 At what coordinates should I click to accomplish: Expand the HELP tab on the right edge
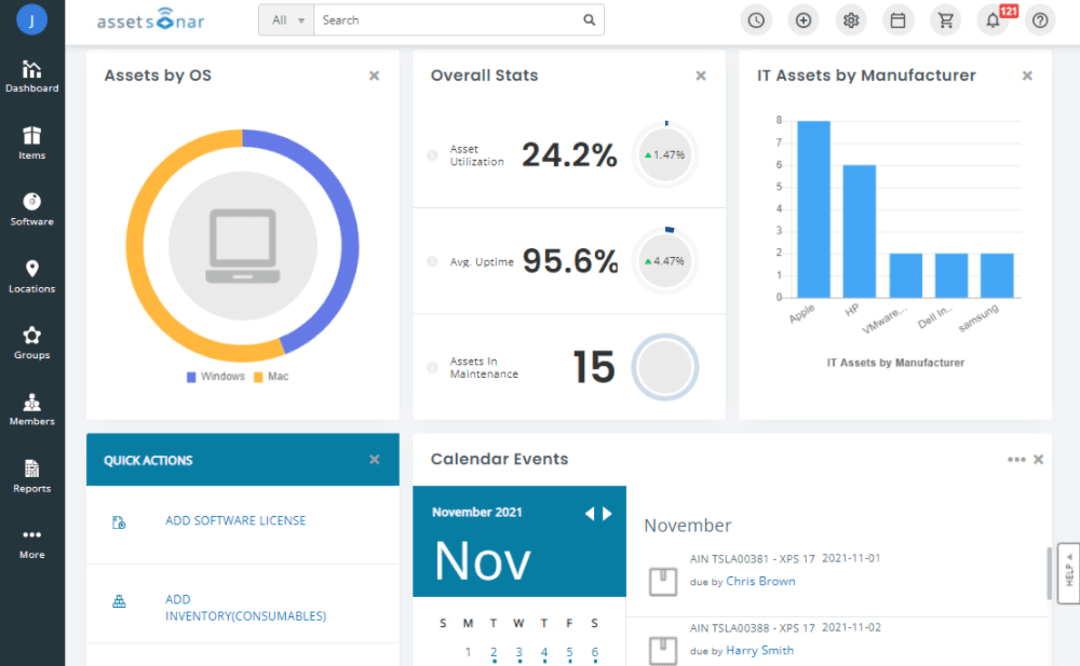click(1068, 573)
